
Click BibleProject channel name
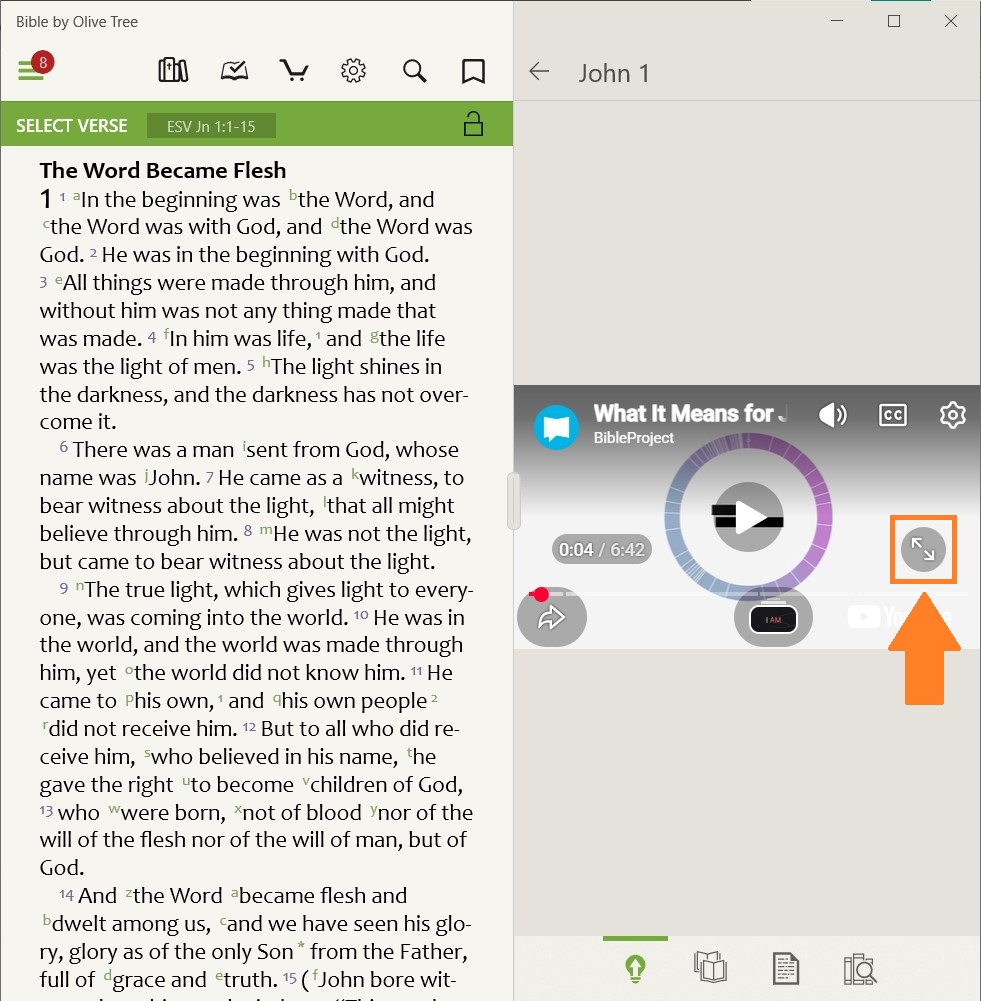633,437
